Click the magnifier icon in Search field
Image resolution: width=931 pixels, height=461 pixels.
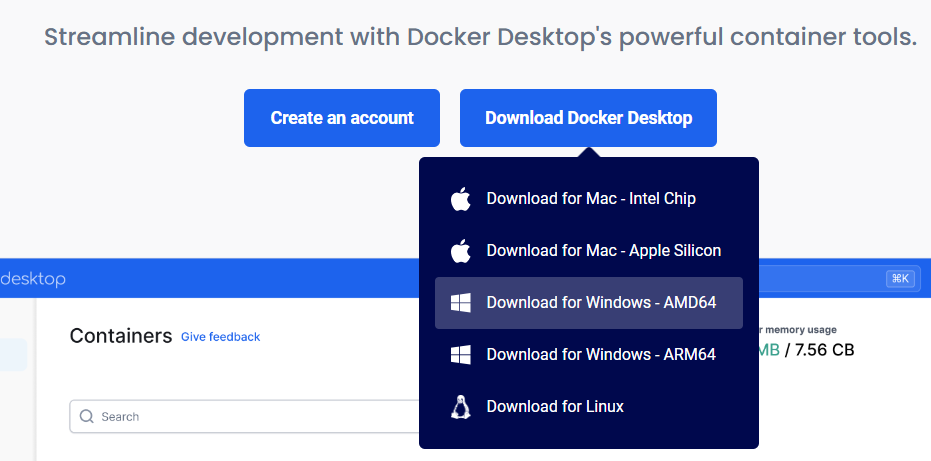coord(87,416)
